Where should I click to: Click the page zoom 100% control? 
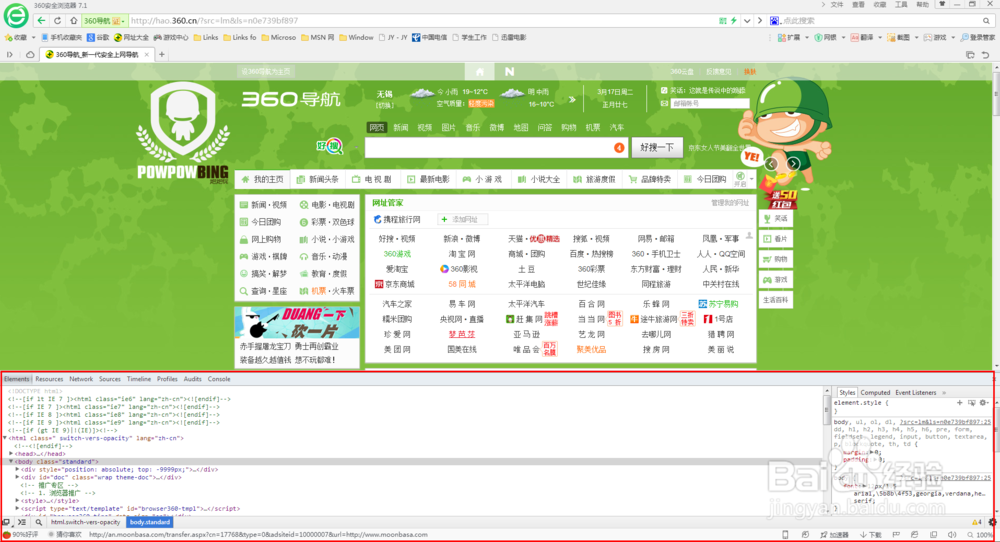(x=980, y=535)
